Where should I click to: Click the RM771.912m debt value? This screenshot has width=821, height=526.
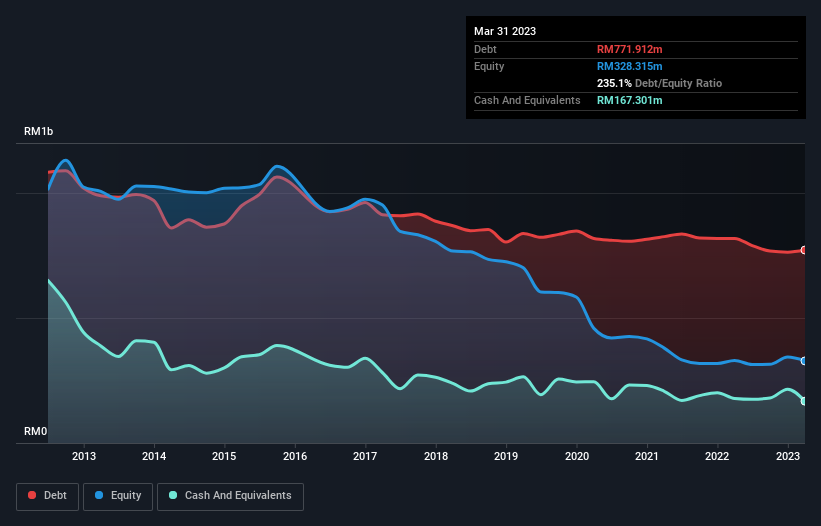[629, 49]
